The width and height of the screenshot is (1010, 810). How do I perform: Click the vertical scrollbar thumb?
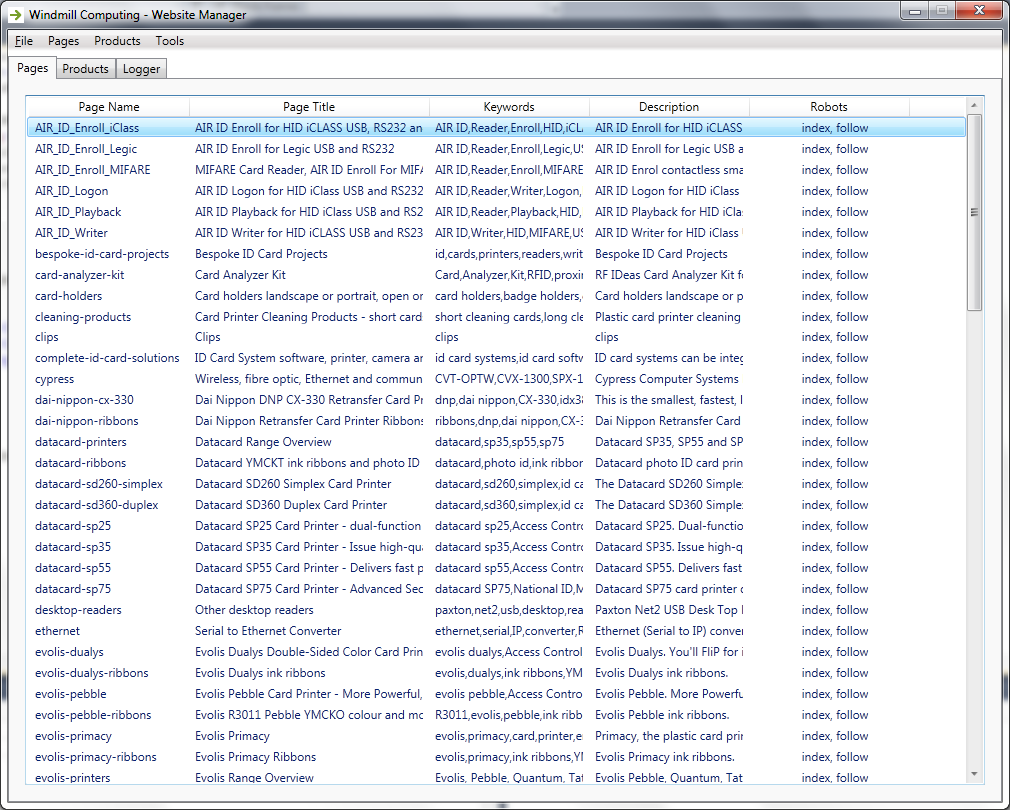pyautogui.click(x=974, y=212)
